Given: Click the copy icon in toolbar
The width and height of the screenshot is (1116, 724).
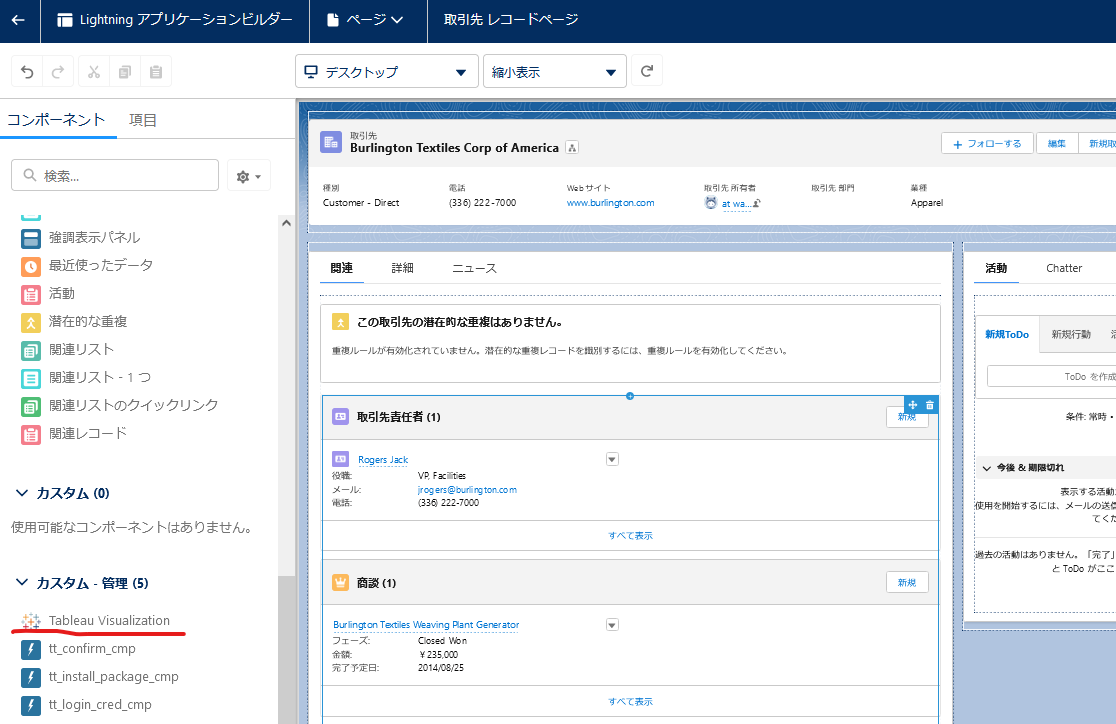Looking at the screenshot, I should (125, 72).
